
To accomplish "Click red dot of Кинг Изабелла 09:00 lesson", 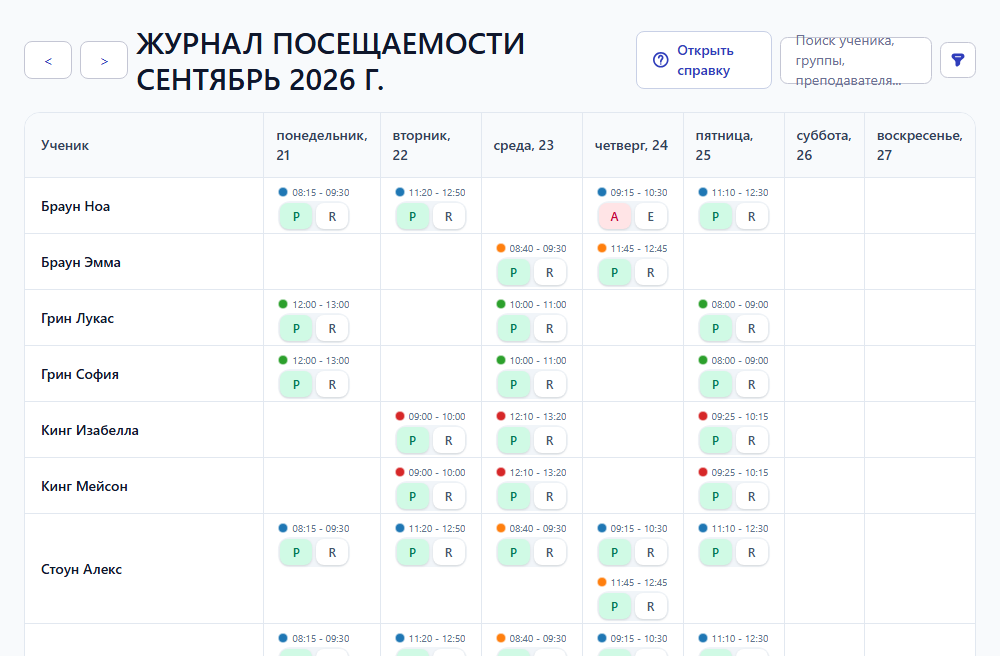I will pyautogui.click(x=400, y=416).
